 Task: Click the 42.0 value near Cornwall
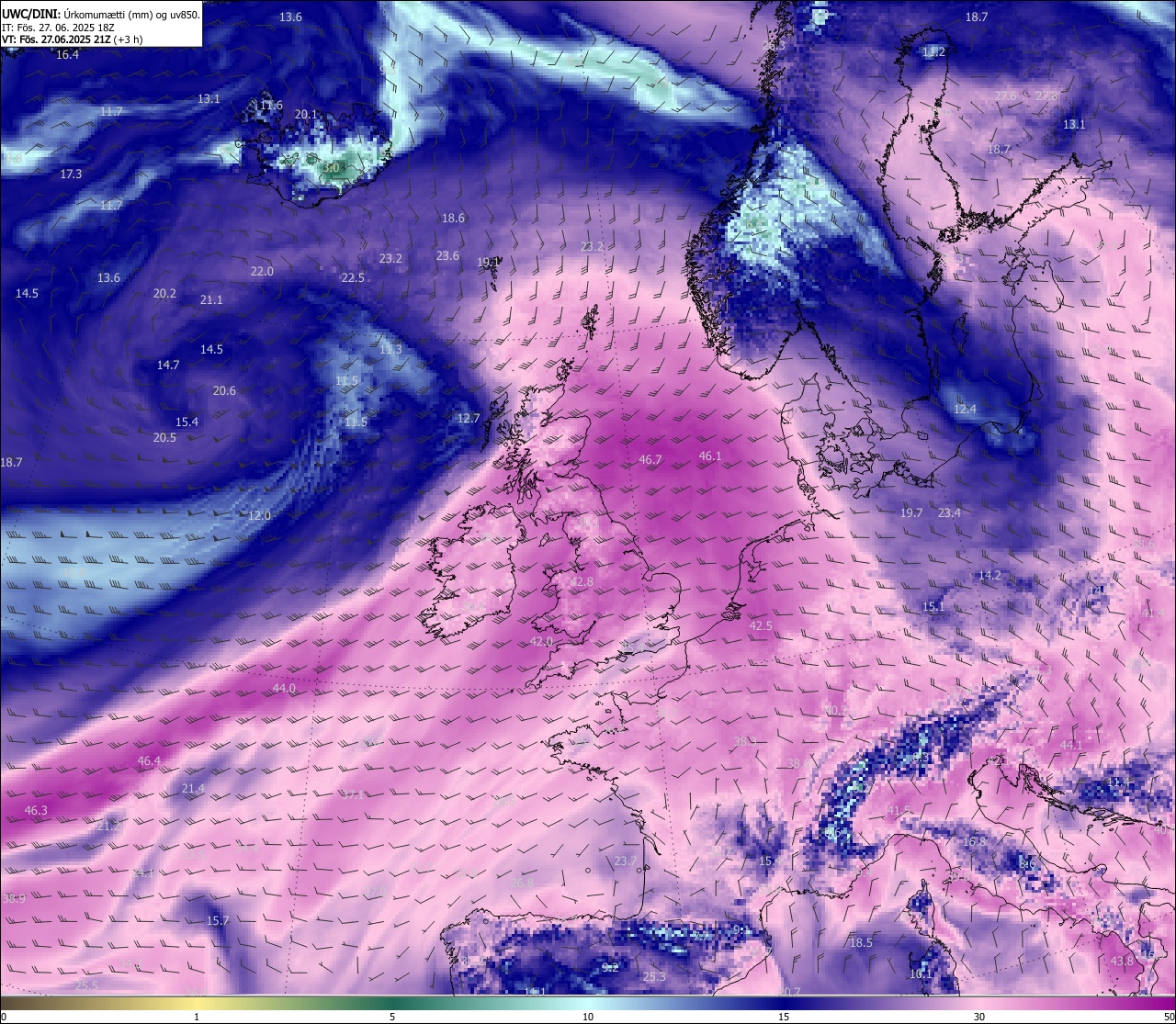(x=542, y=642)
